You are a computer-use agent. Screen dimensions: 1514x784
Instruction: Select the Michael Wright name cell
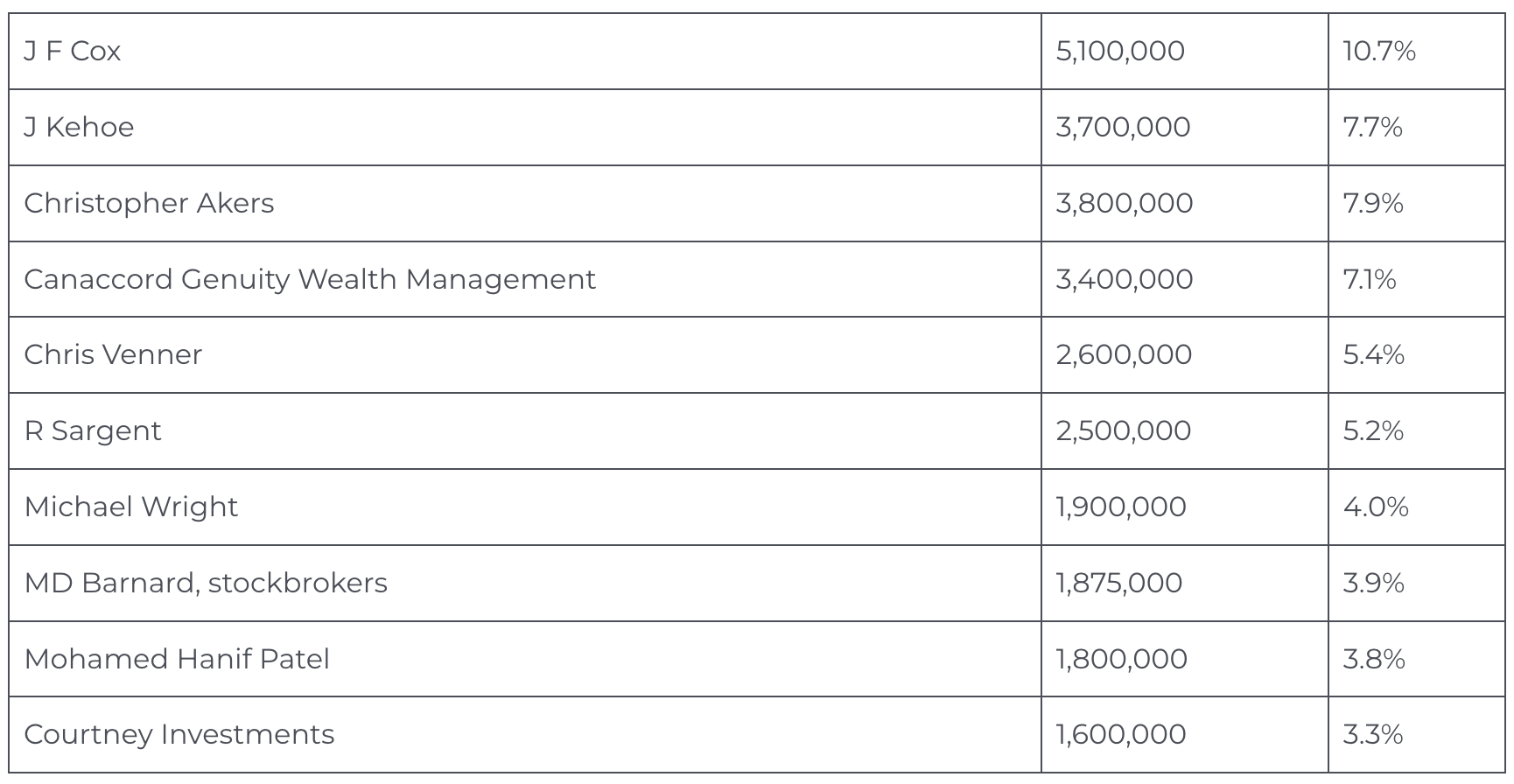pos(131,507)
